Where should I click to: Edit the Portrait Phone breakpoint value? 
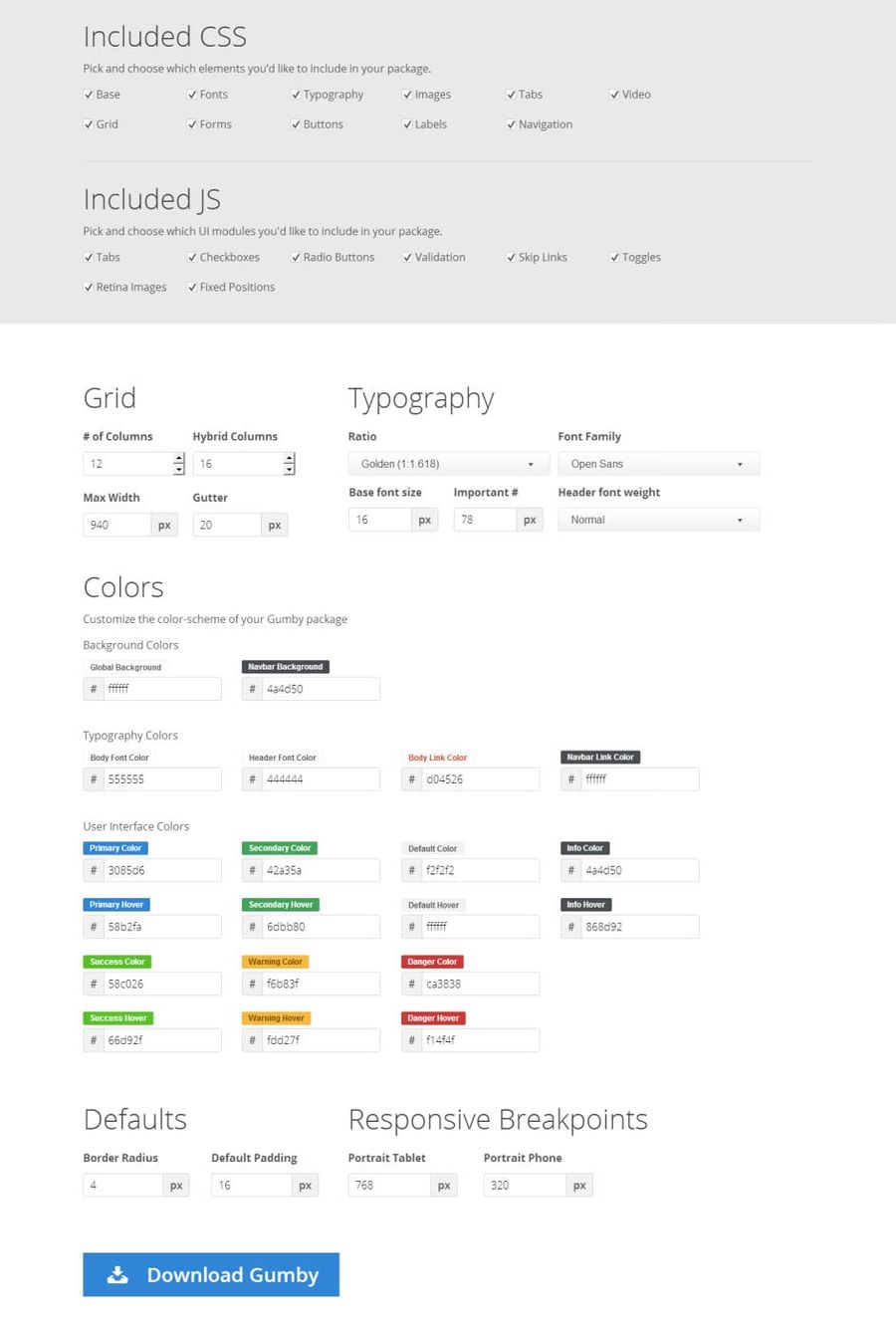click(525, 1185)
